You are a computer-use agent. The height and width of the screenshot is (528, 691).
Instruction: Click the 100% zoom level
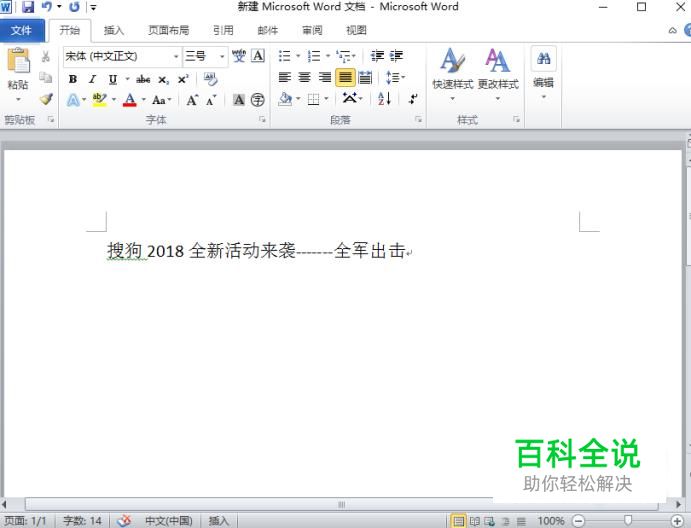click(x=550, y=521)
